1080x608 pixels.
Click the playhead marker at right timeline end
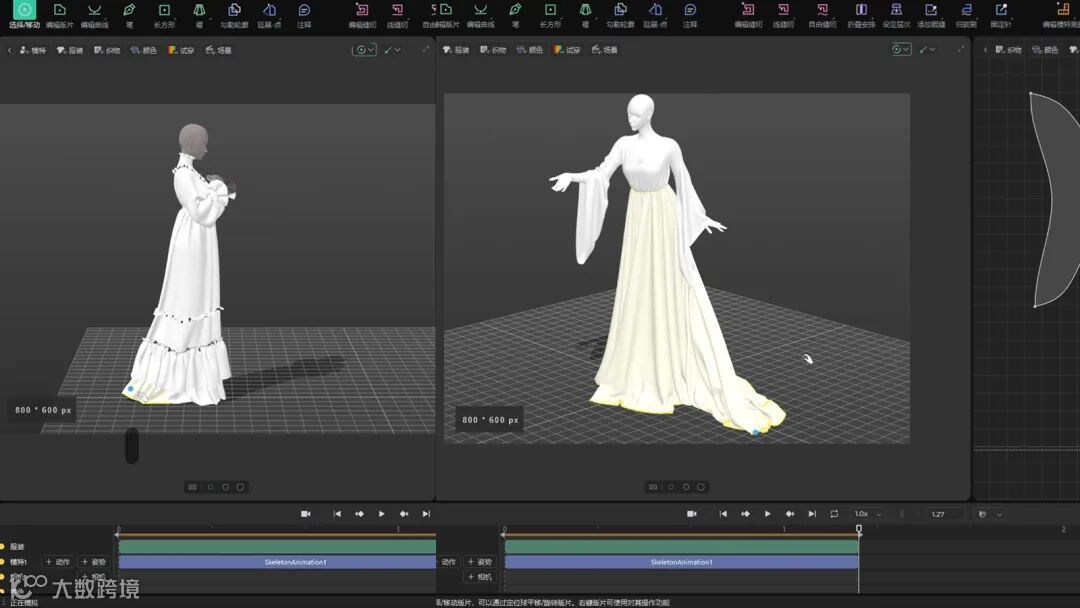[x=859, y=529]
